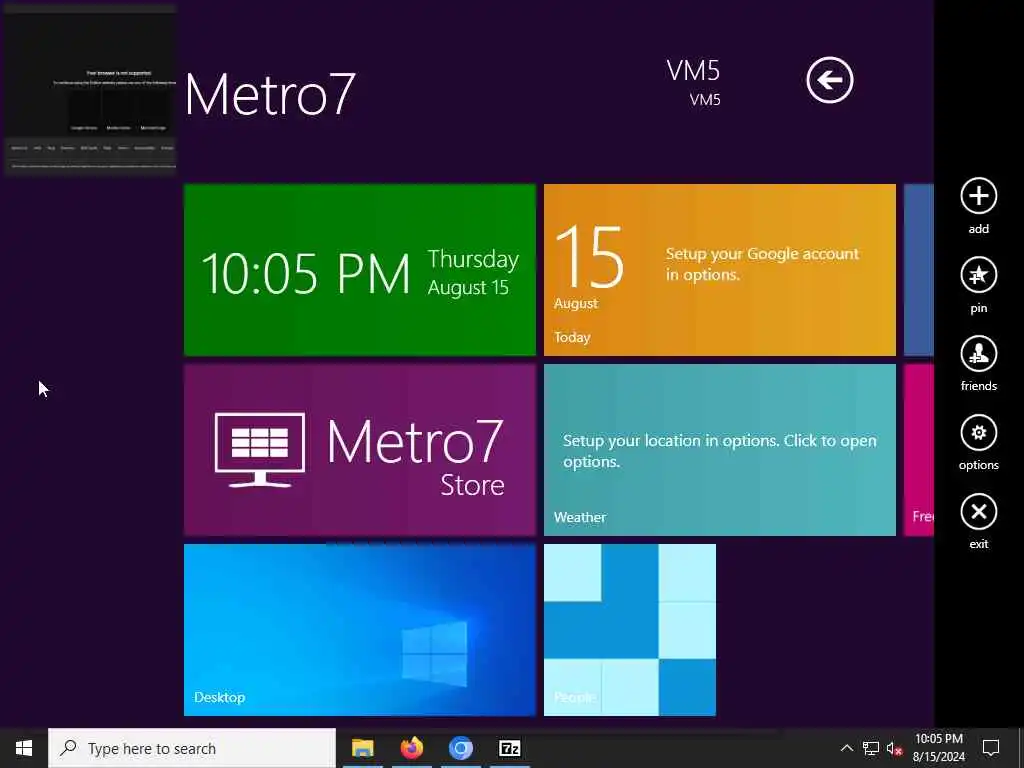1024x768 pixels.
Task: Click the VM5 user name
Action: [693, 71]
